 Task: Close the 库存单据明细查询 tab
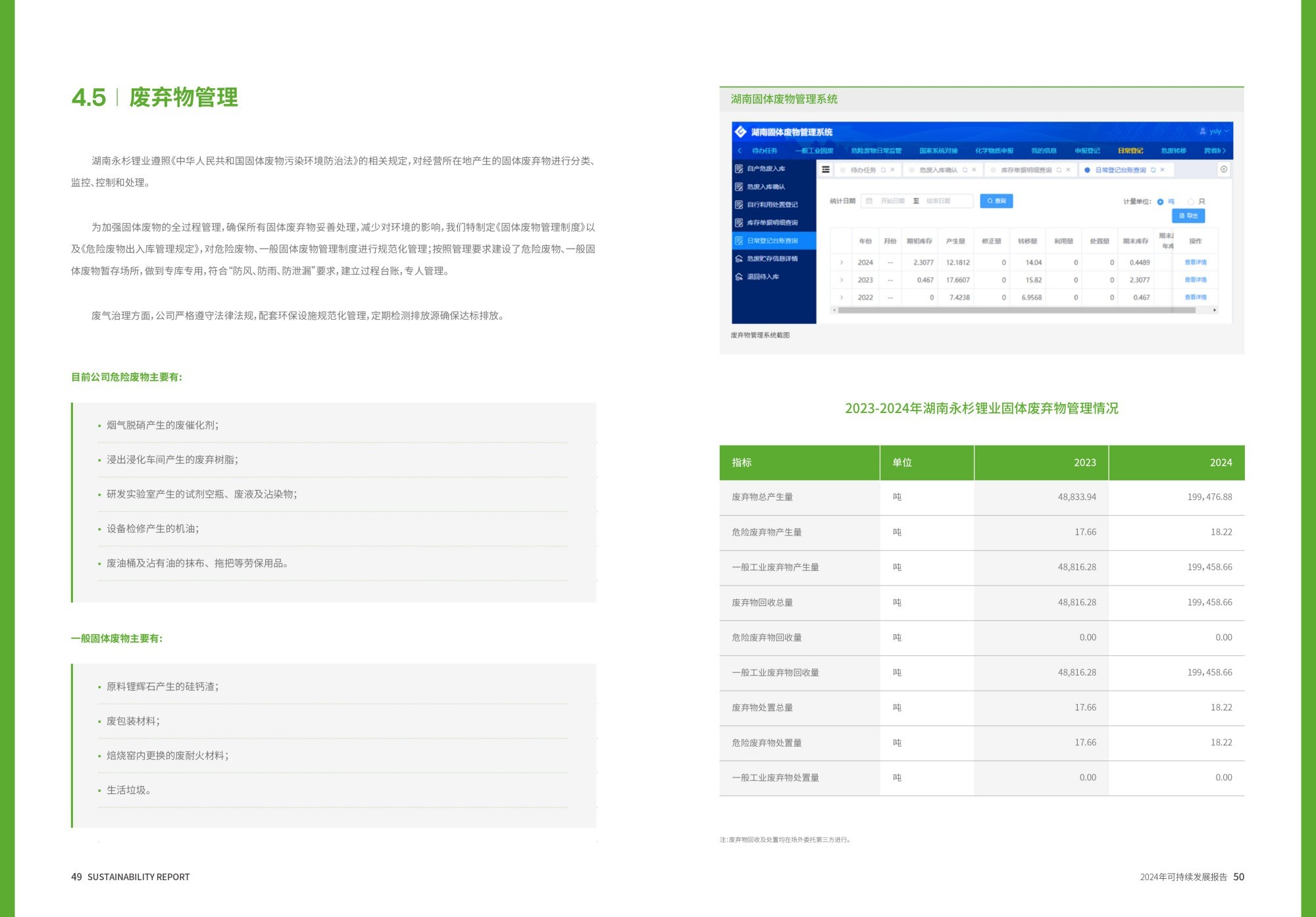1068,170
